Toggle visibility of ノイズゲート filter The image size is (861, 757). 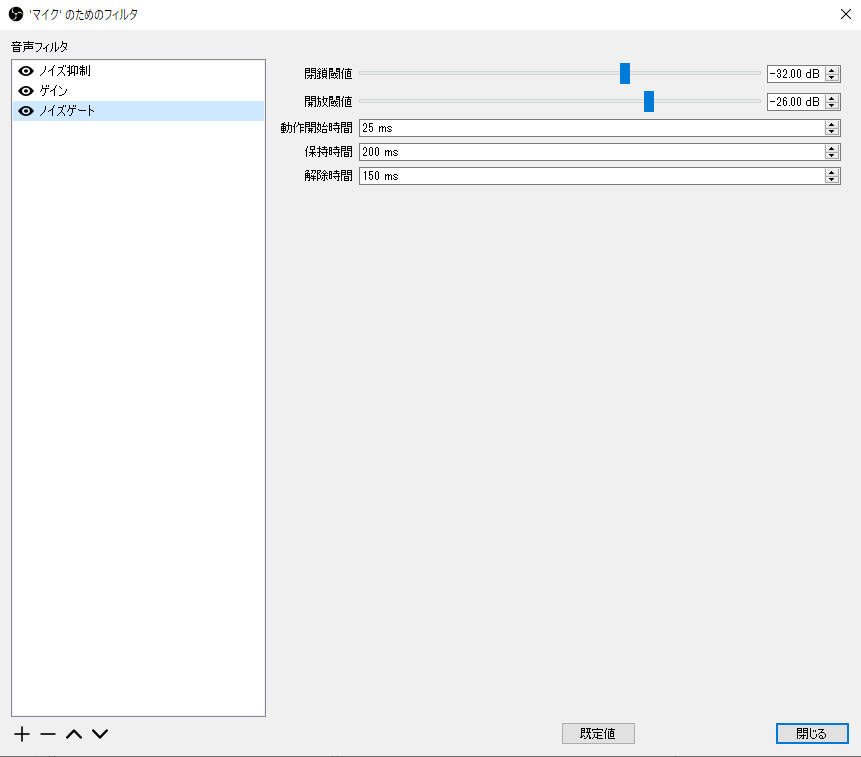click(26, 111)
